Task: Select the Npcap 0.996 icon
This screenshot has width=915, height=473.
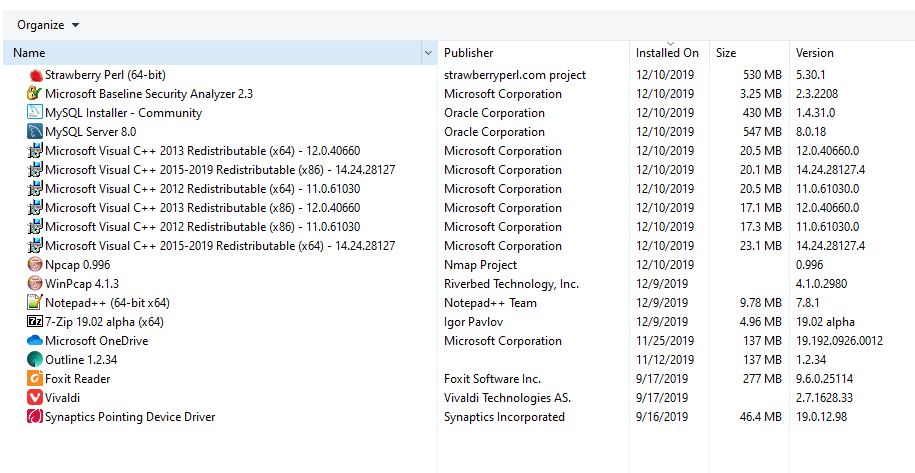Action: coord(36,265)
